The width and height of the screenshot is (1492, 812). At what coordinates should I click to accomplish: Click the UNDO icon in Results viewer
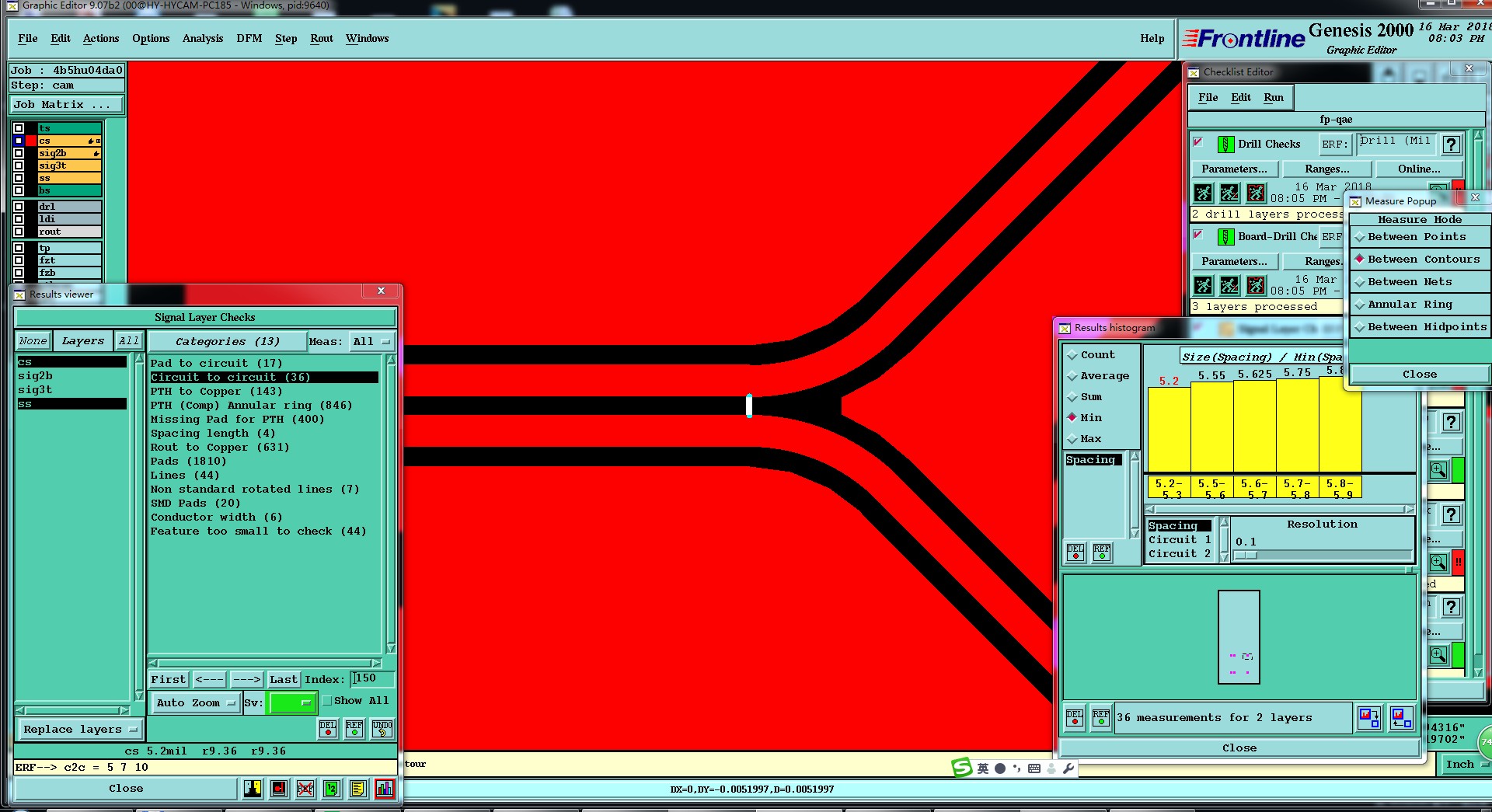coord(382,728)
